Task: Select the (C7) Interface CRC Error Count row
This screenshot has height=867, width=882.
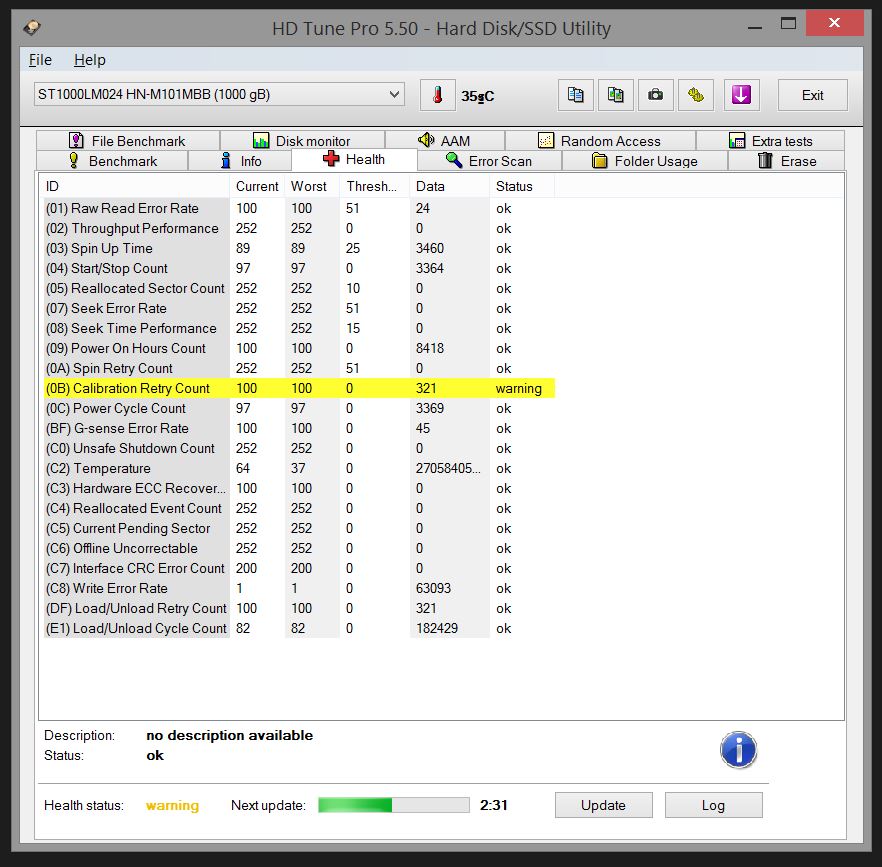Action: pyautogui.click(x=299, y=568)
